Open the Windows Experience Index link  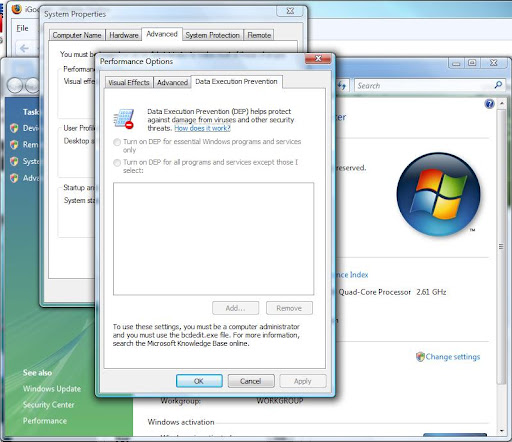click(x=352, y=275)
